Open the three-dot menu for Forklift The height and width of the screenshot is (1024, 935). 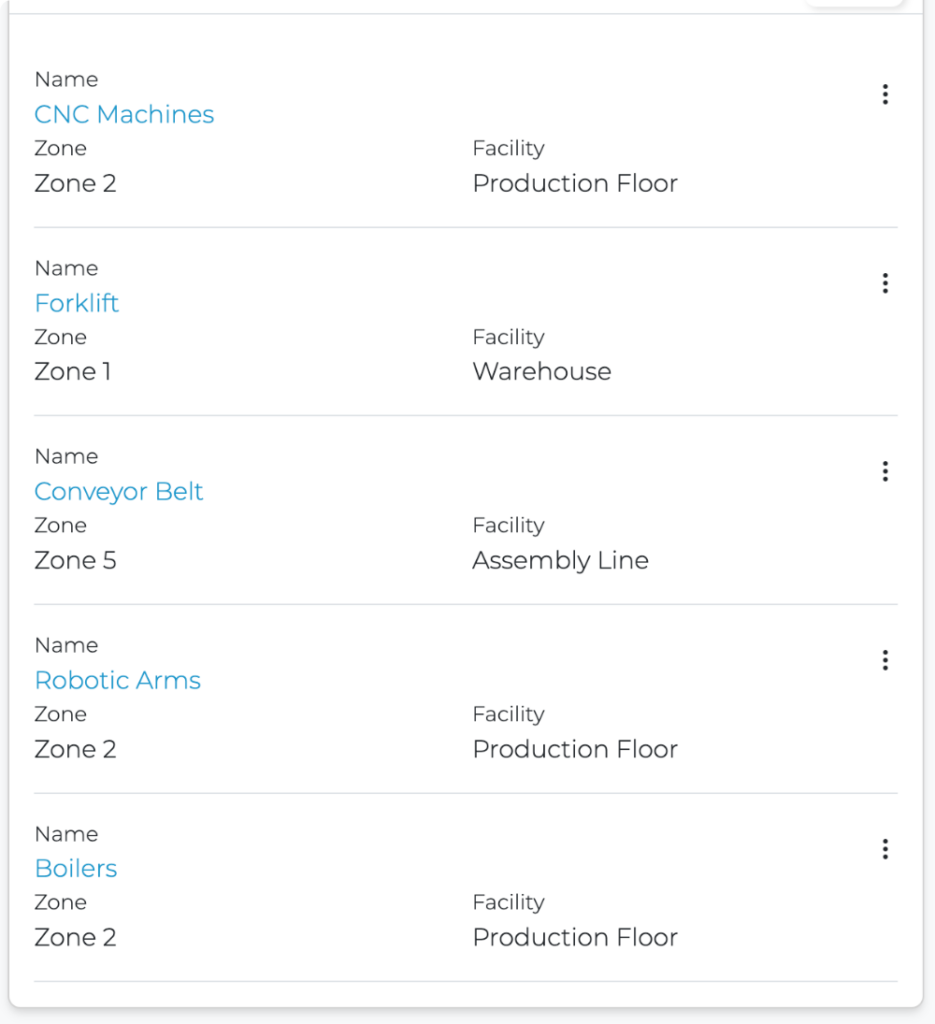pos(885,284)
